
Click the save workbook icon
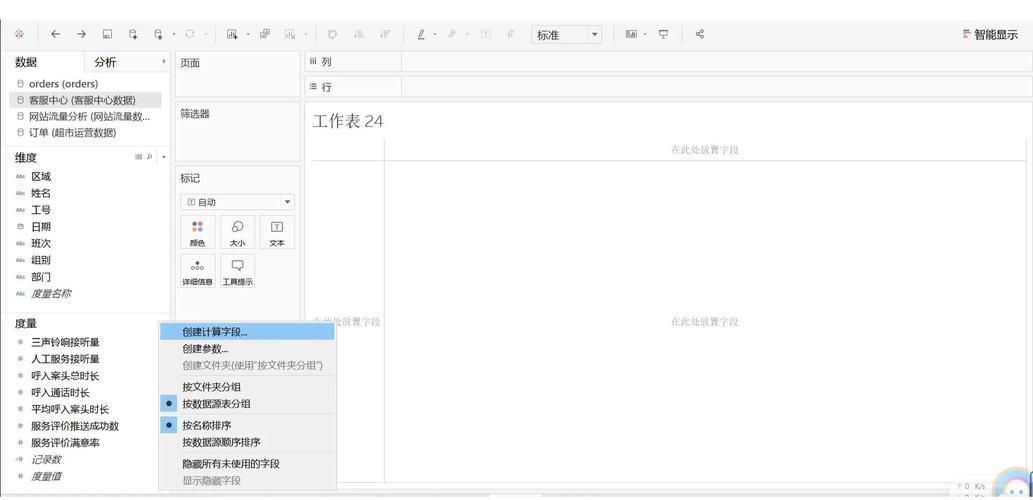pyautogui.click(x=107, y=34)
